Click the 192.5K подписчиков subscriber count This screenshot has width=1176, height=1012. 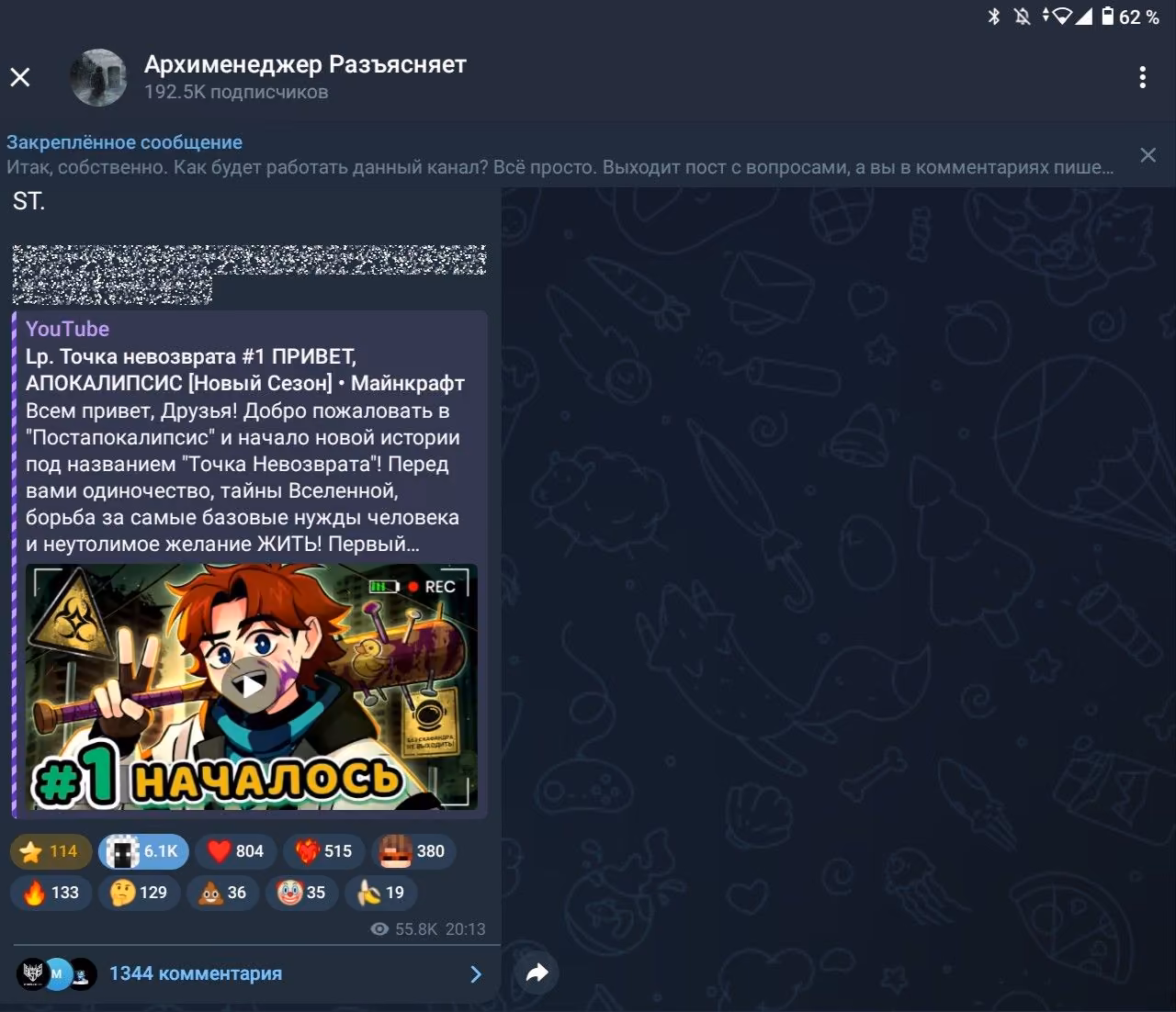click(236, 92)
